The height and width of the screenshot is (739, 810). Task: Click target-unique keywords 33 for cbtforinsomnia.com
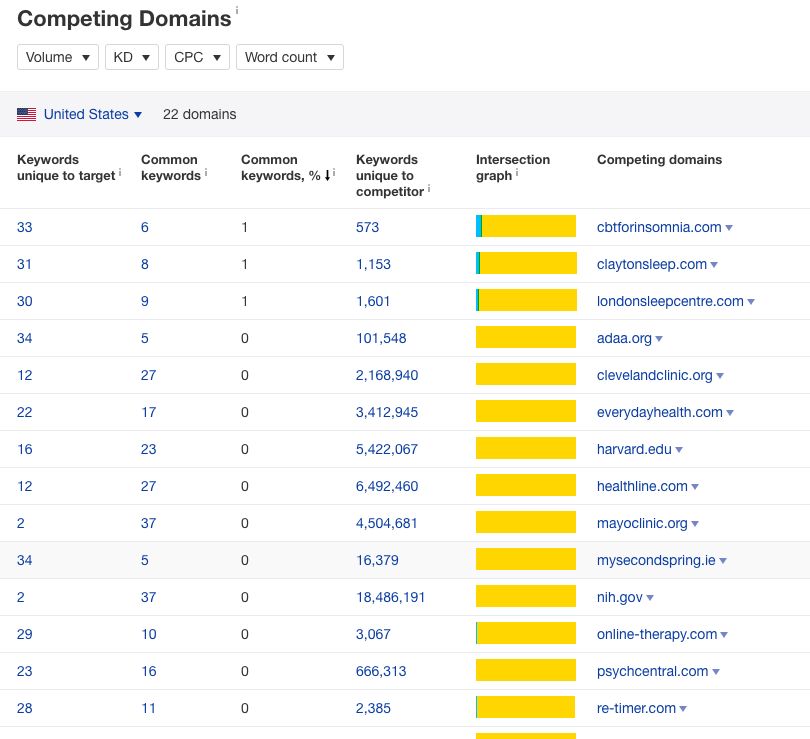tap(25, 227)
